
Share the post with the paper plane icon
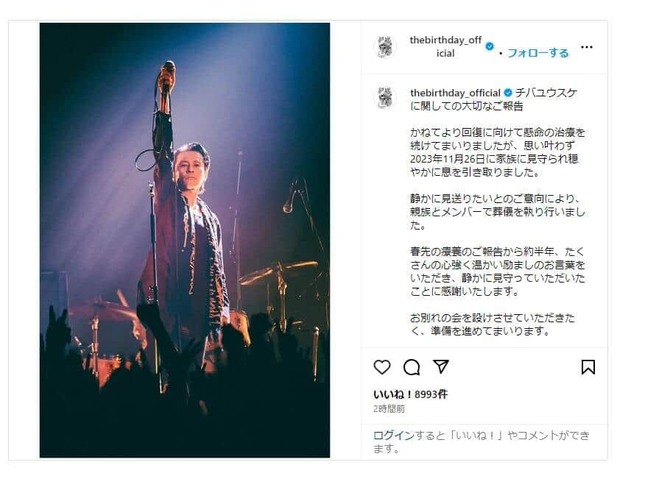pyautogui.click(x=441, y=366)
